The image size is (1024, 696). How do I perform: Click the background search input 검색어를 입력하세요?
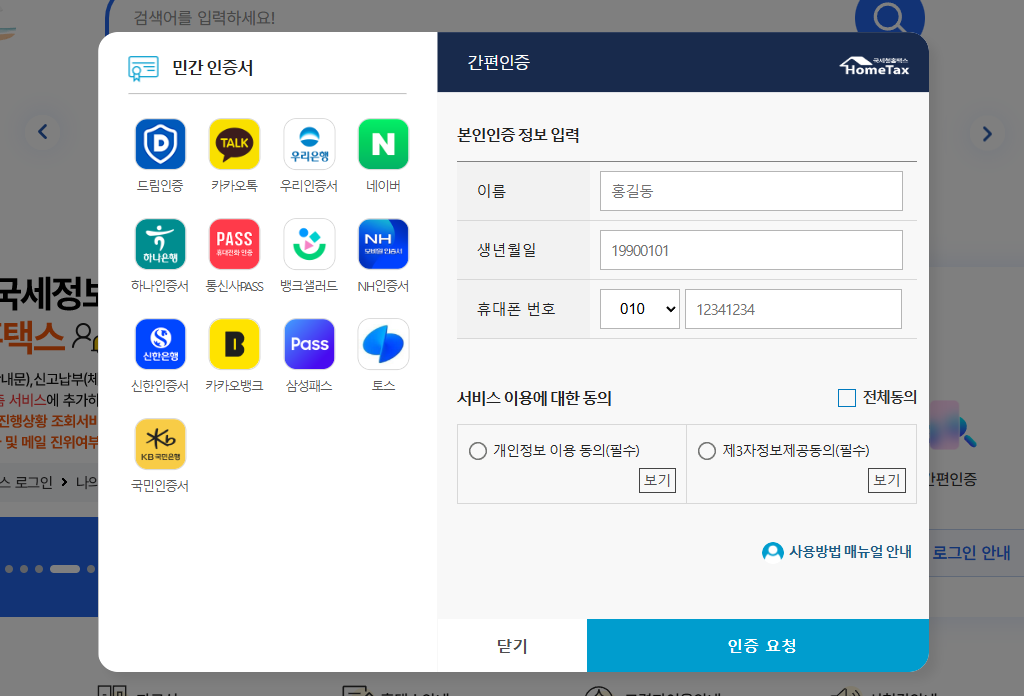point(480,18)
